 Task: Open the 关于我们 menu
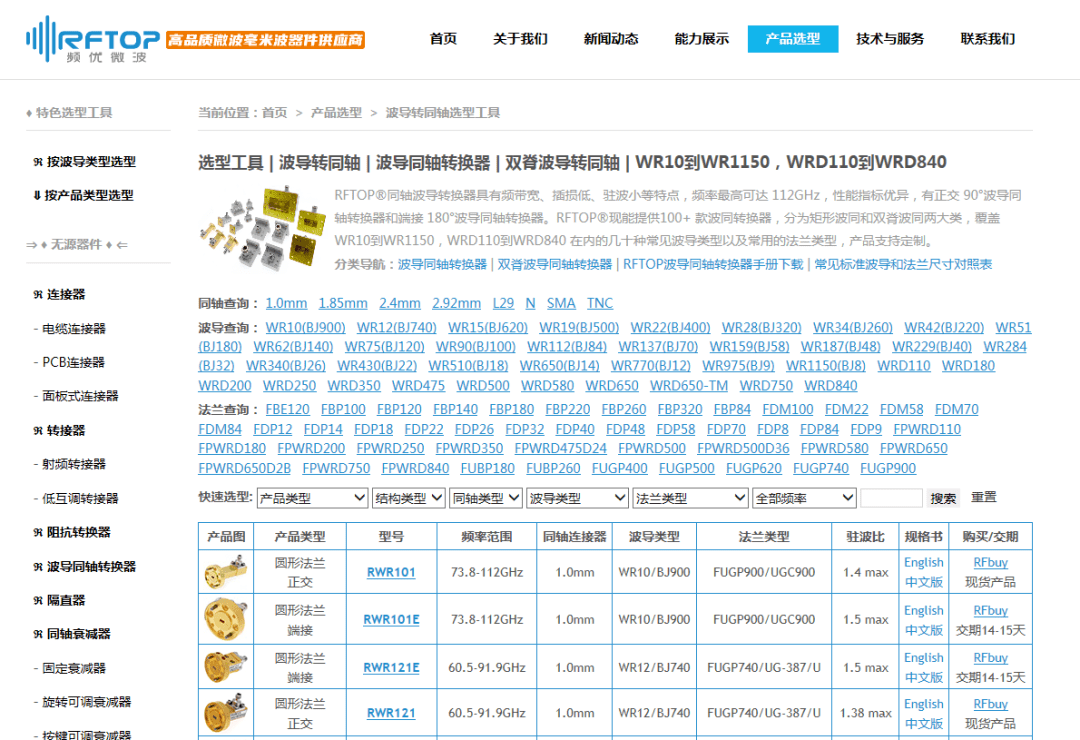520,39
